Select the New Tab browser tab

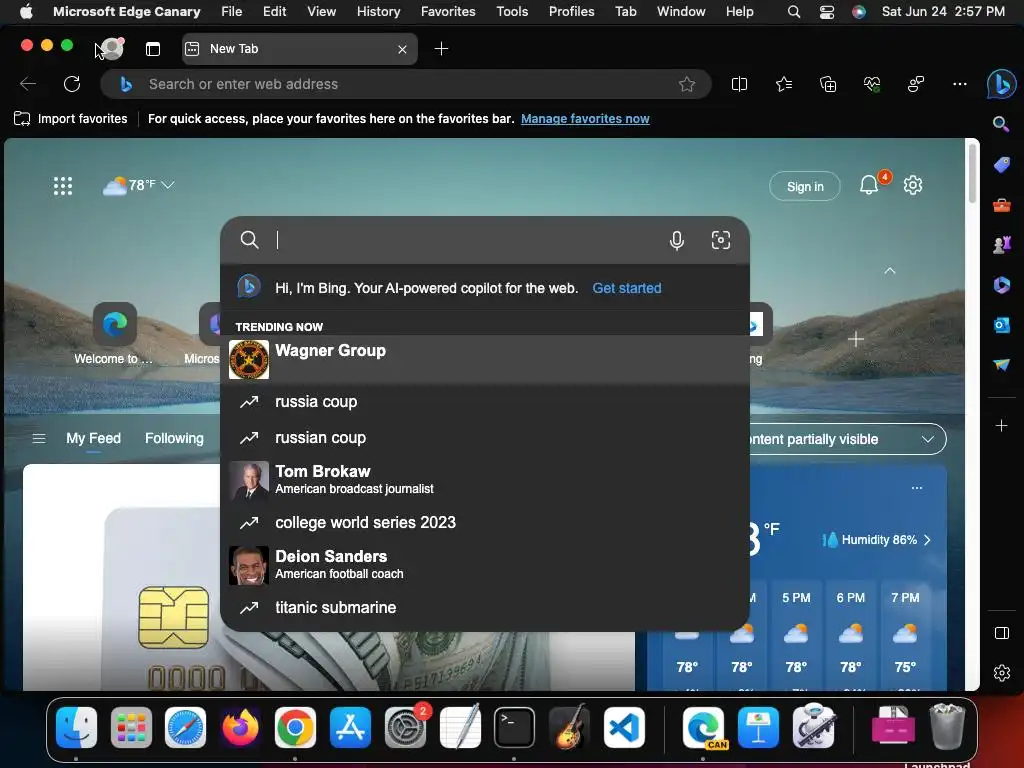point(299,49)
